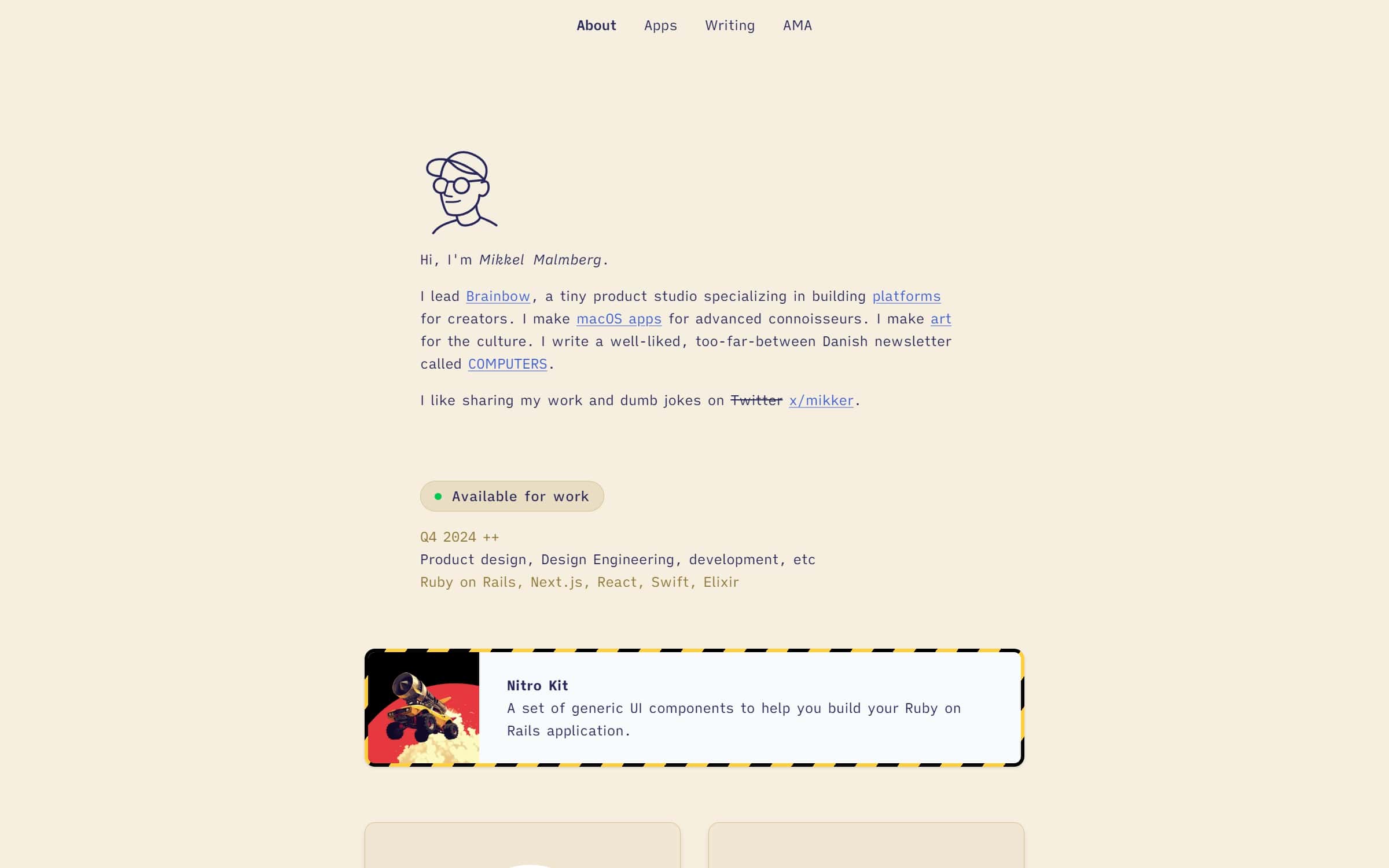Click the art link
The height and width of the screenshot is (868, 1389).
pos(940,318)
